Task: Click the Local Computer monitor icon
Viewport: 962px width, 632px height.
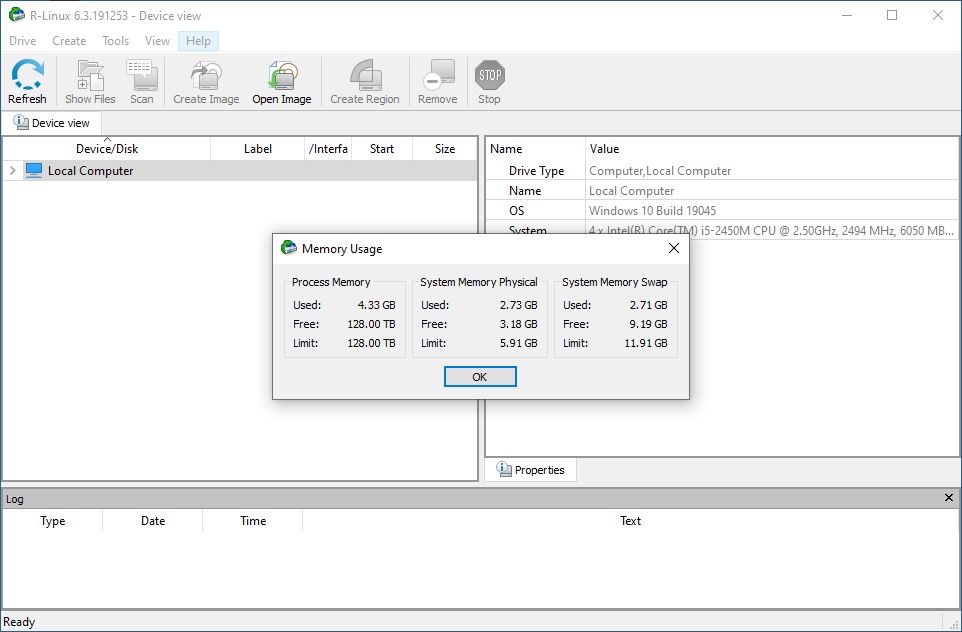Action: click(34, 171)
